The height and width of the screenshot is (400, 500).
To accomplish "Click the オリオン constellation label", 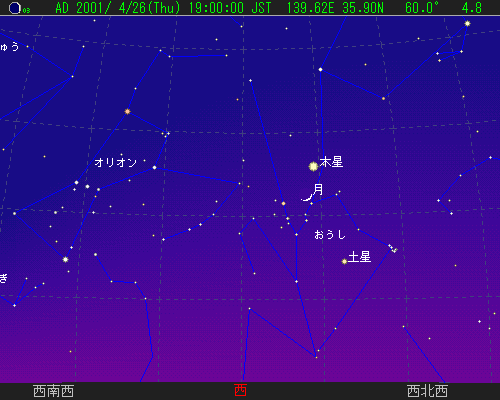I will pyautogui.click(x=115, y=163).
